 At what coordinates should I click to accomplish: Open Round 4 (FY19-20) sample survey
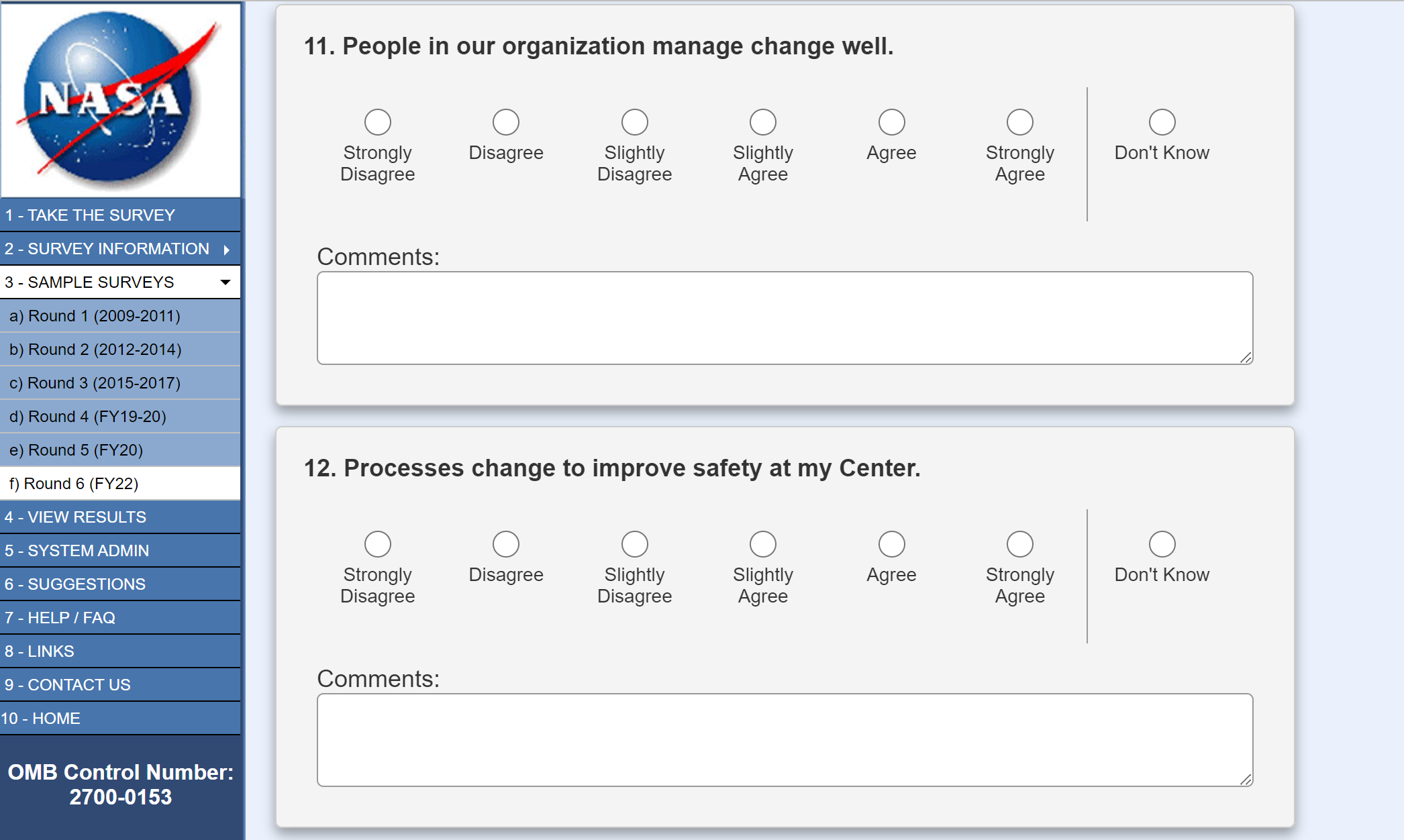[87, 417]
